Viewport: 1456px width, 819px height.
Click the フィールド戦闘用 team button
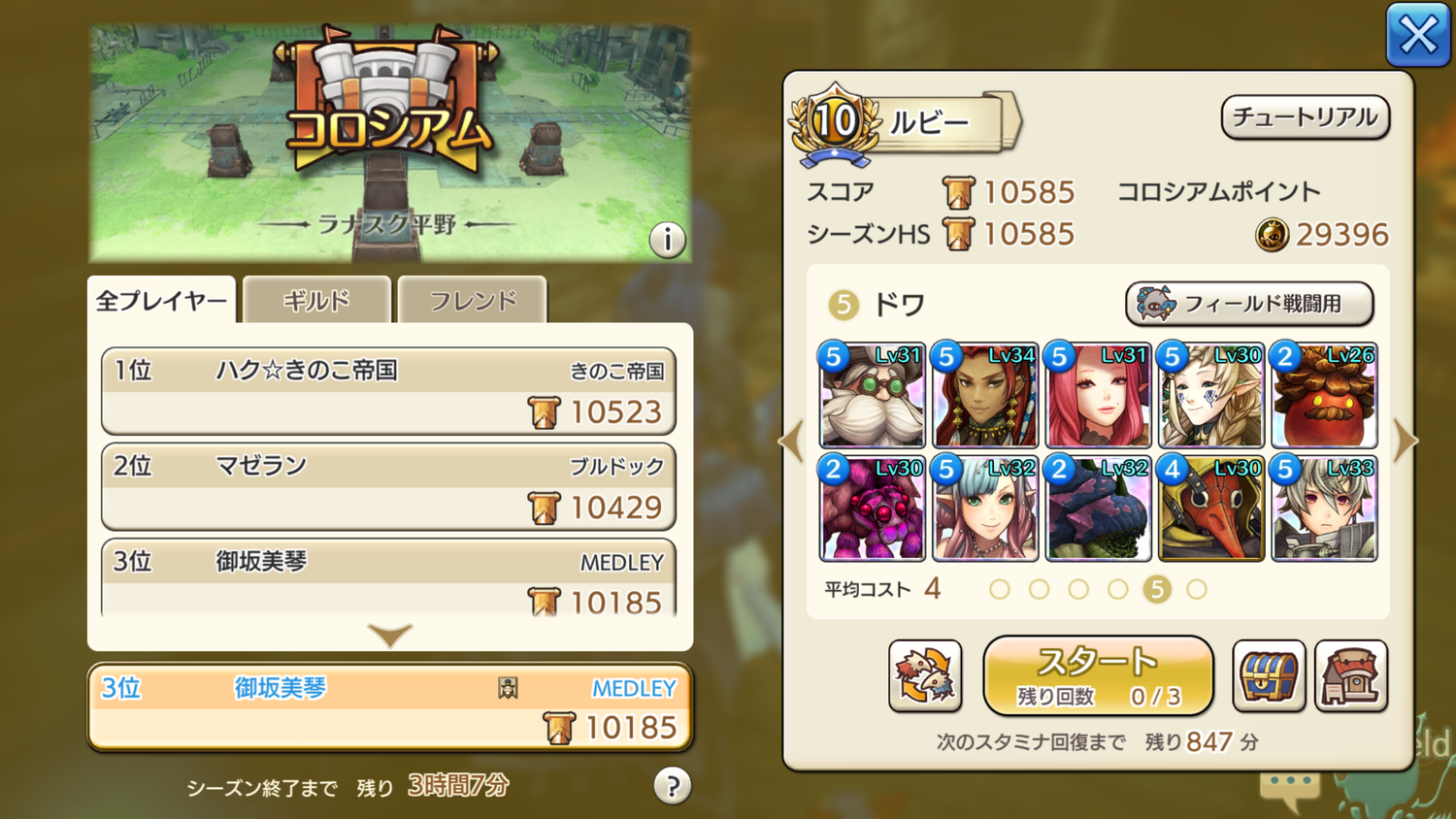(1249, 304)
